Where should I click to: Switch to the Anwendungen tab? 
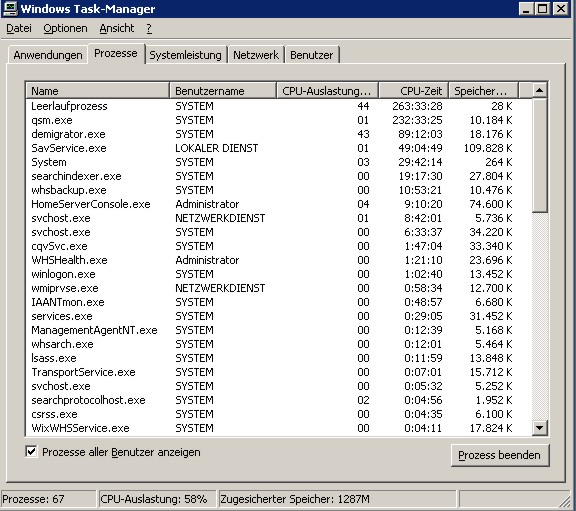tap(48, 55)
